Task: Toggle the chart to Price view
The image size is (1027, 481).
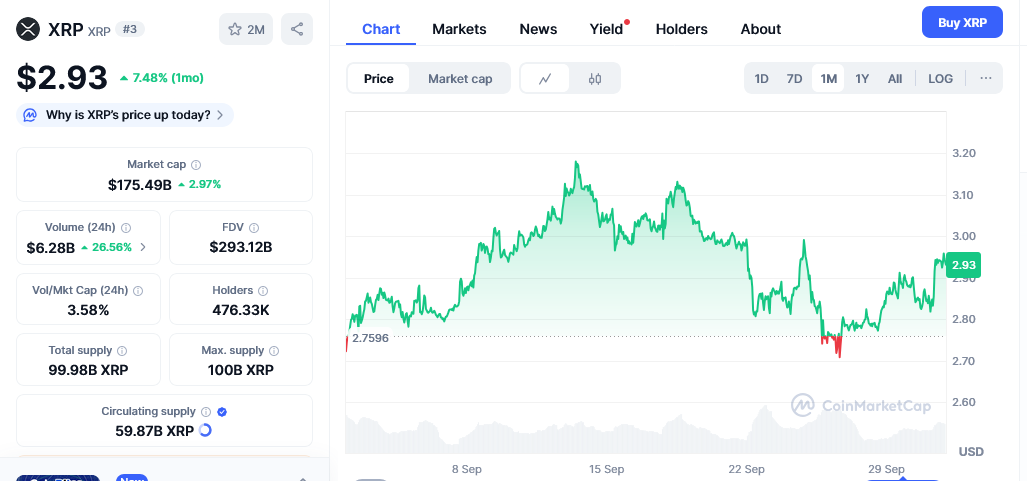Action: point(379,79)
